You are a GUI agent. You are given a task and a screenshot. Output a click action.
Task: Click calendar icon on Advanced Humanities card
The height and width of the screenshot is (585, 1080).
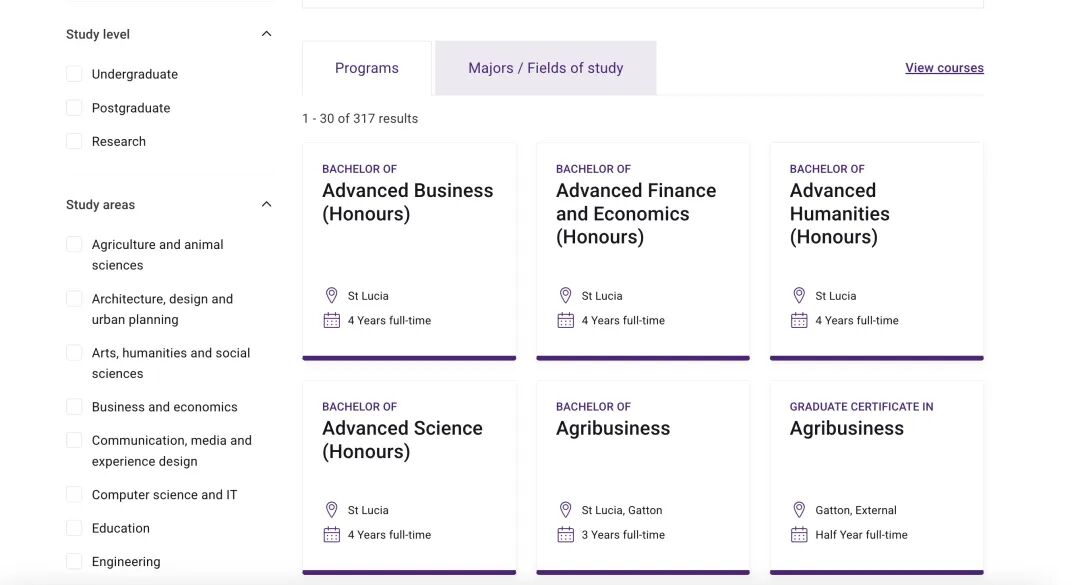coord(799,321)
